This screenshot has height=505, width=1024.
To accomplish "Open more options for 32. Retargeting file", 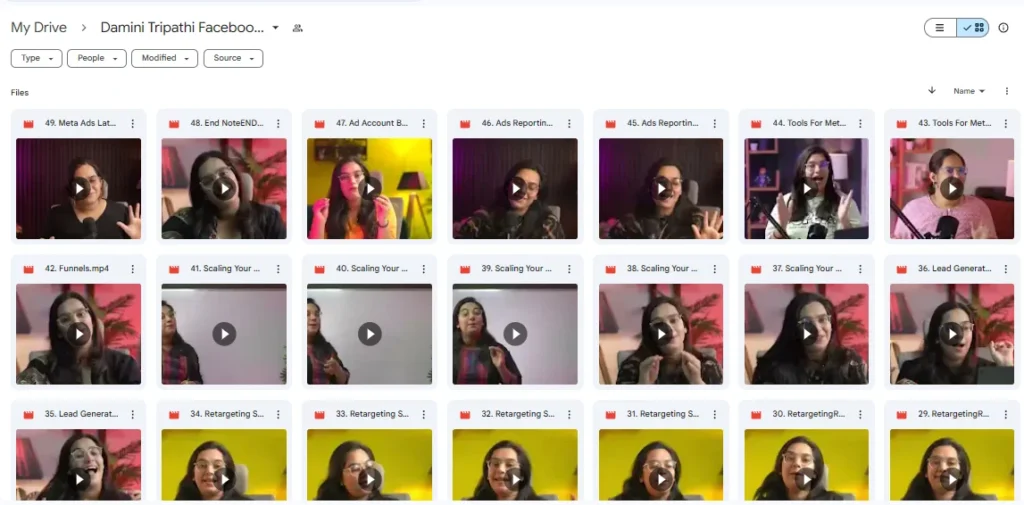I will 569,415.
